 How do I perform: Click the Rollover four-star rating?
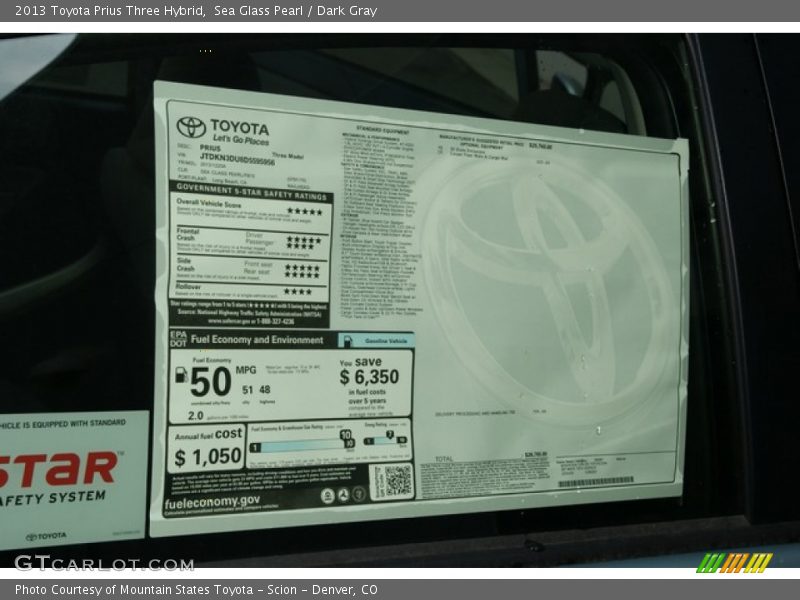point(297,292)
